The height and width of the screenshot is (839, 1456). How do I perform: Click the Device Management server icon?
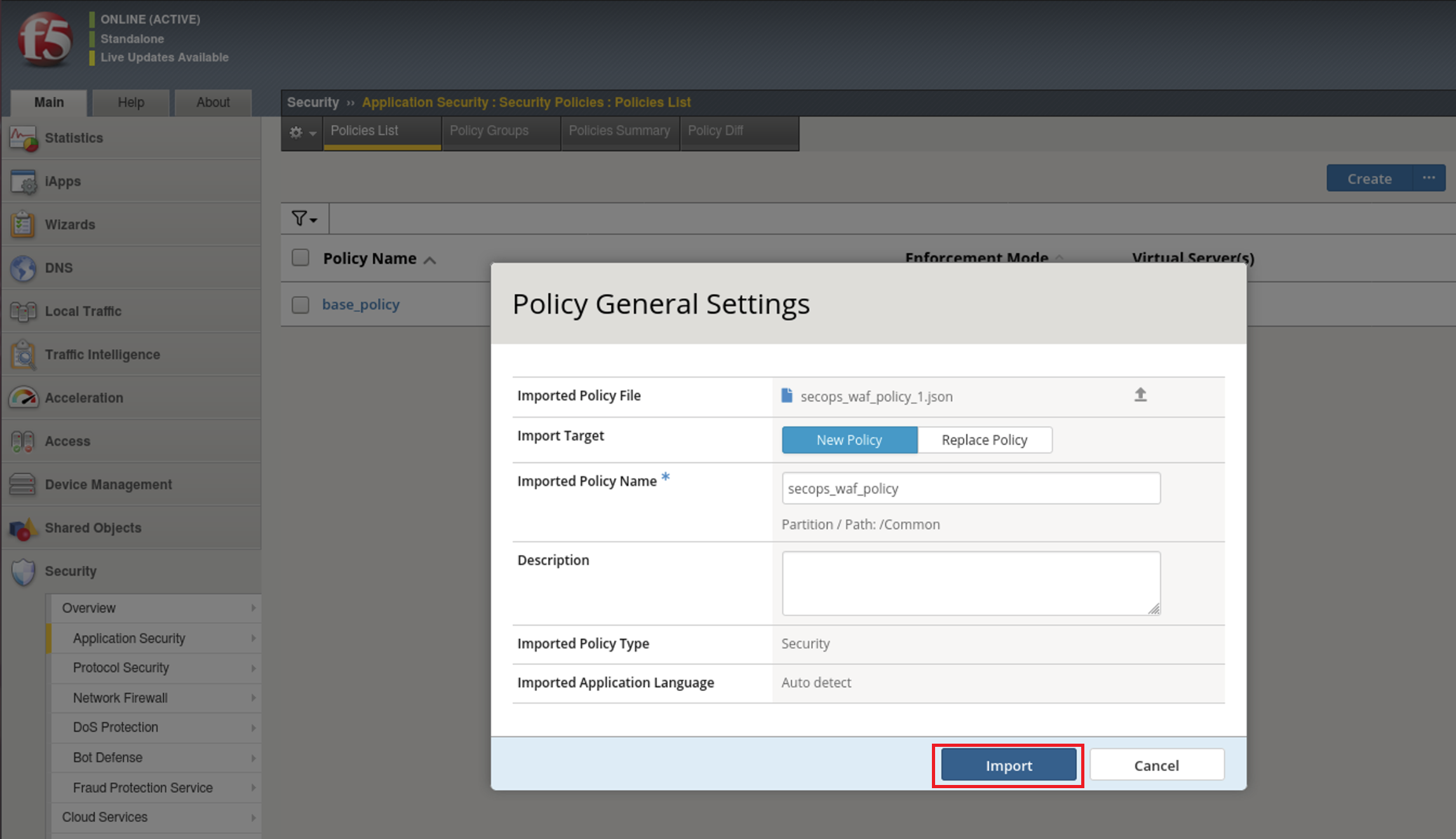point(23,484)
